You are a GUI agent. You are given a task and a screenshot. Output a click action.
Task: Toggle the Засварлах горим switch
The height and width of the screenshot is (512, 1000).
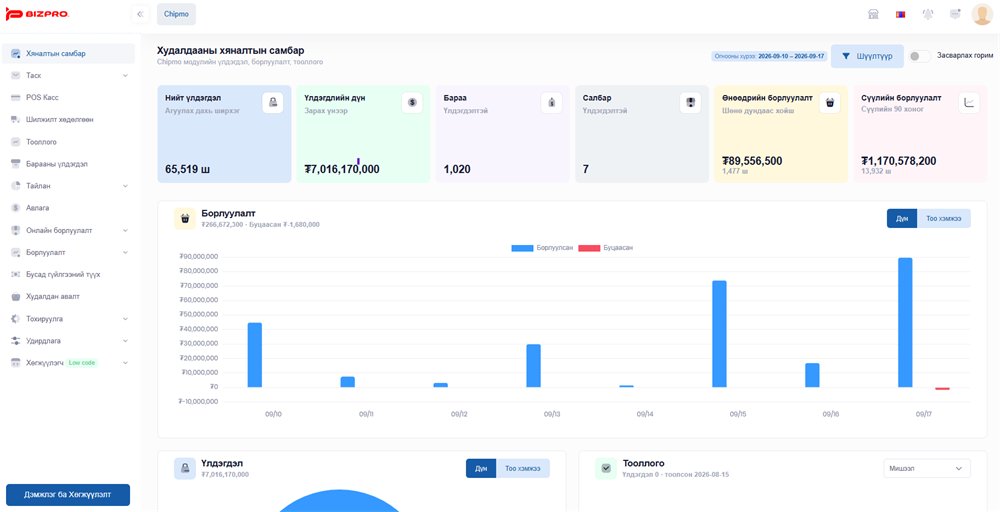tap(920, 56)
